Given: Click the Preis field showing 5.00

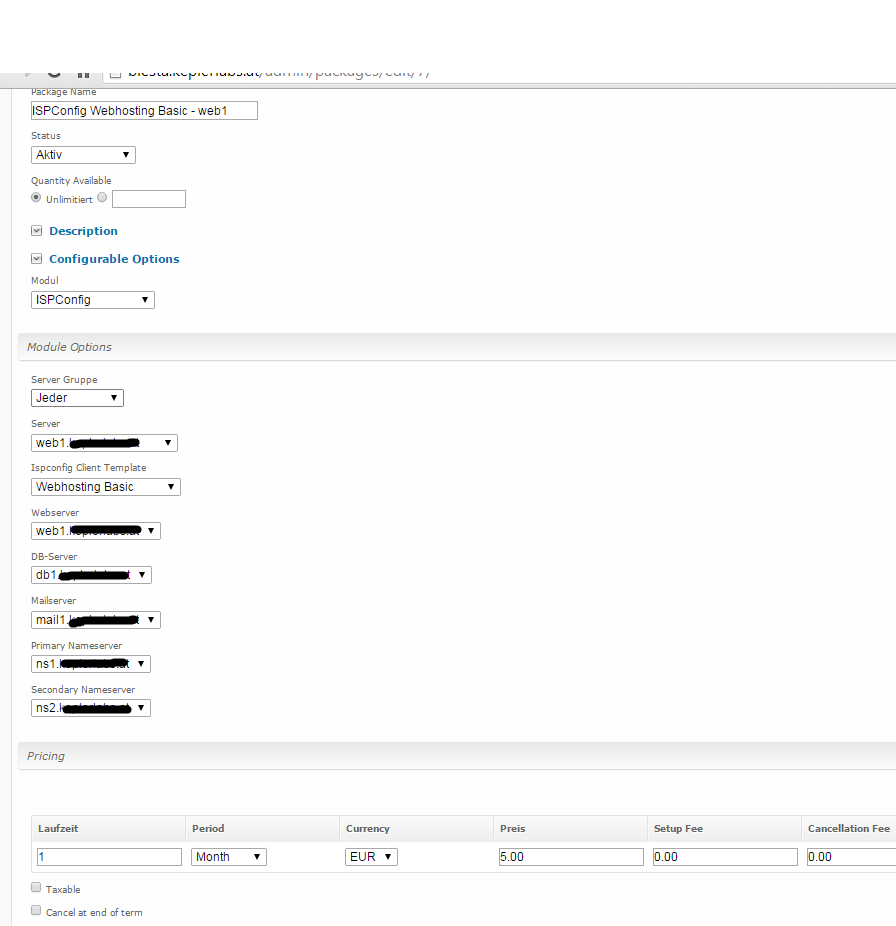Looking at the screenshot, I should pyautogui.click(x=571, y=857).
